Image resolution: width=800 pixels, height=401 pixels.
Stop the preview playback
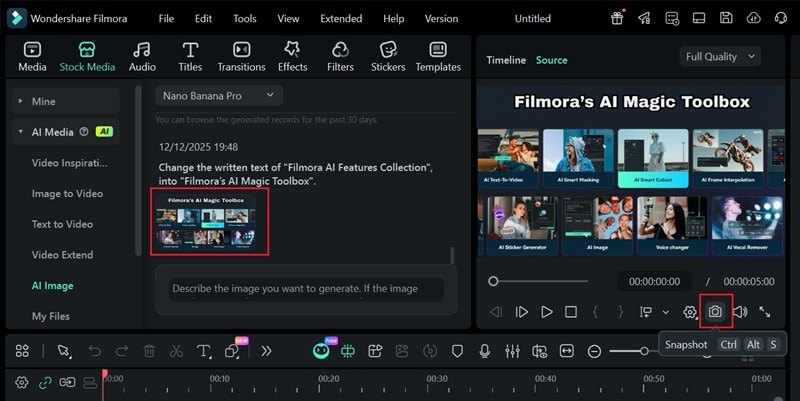tap(571, 312)
